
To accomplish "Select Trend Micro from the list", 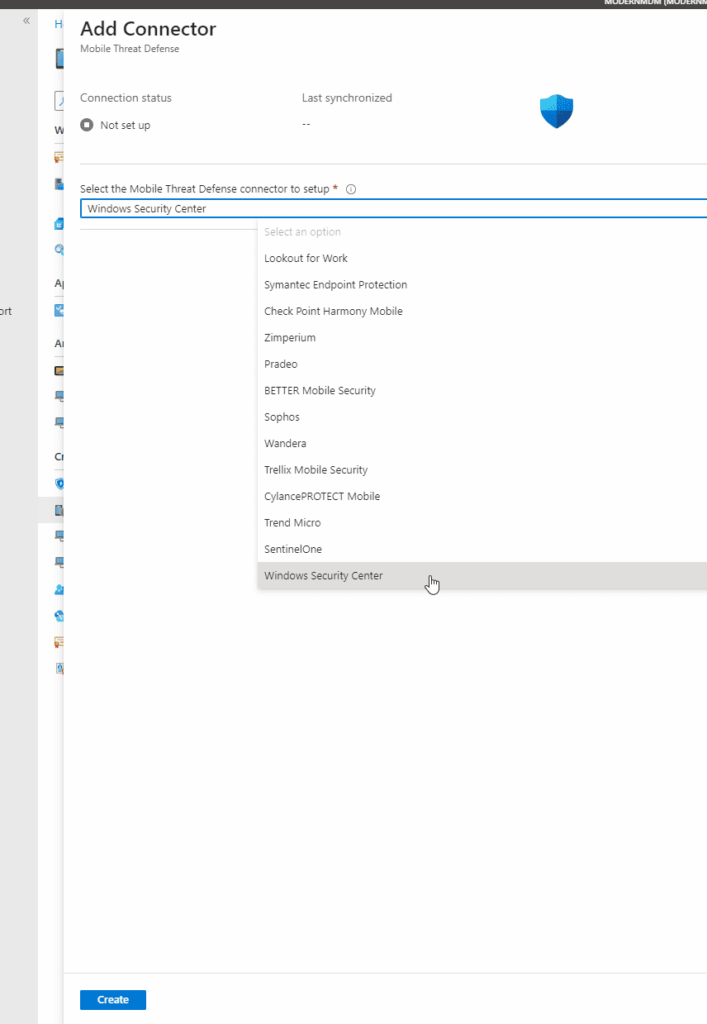I will click(292, 523).
